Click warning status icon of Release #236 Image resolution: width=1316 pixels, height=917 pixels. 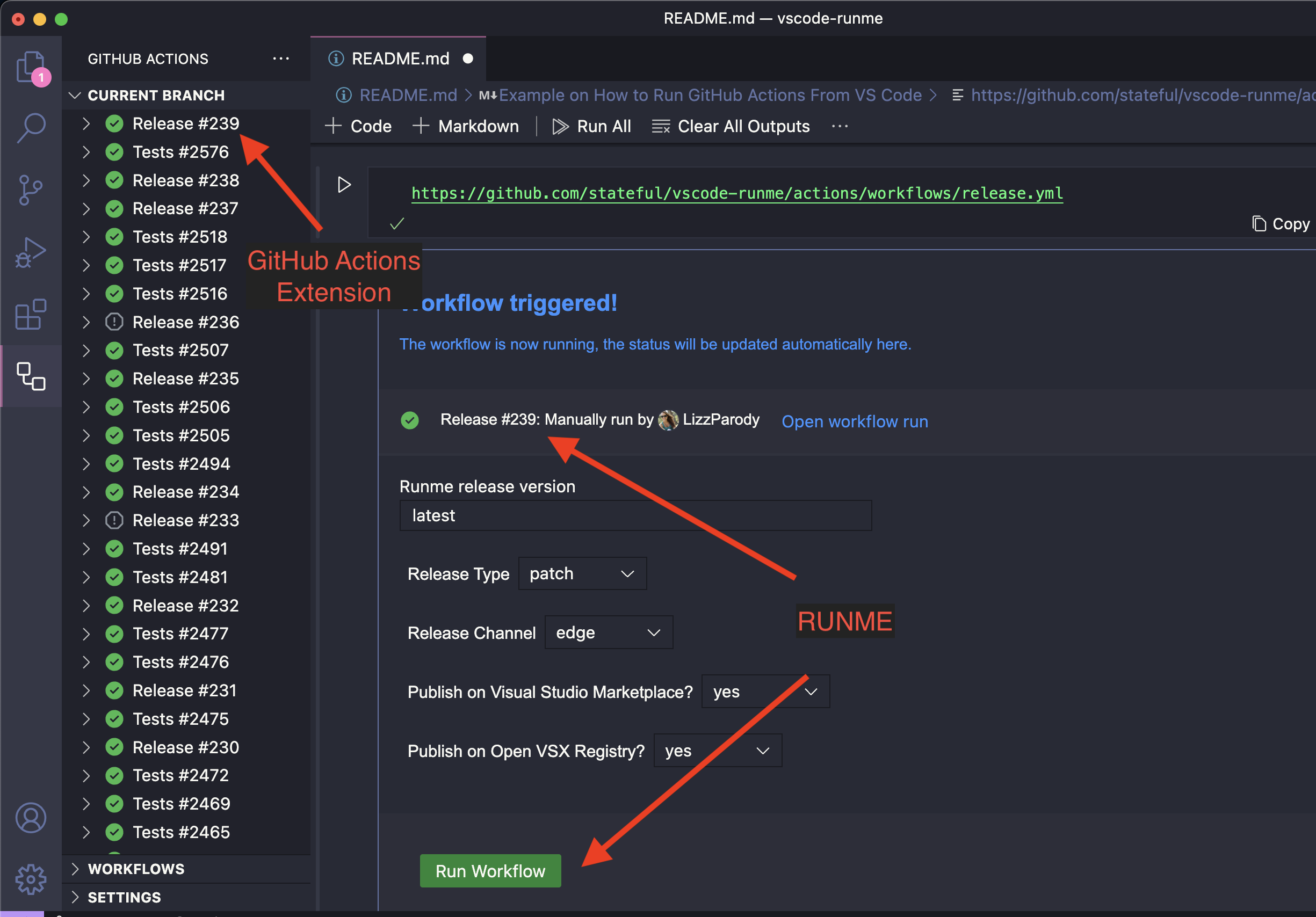pyautogui.click(x=114, y=322)
